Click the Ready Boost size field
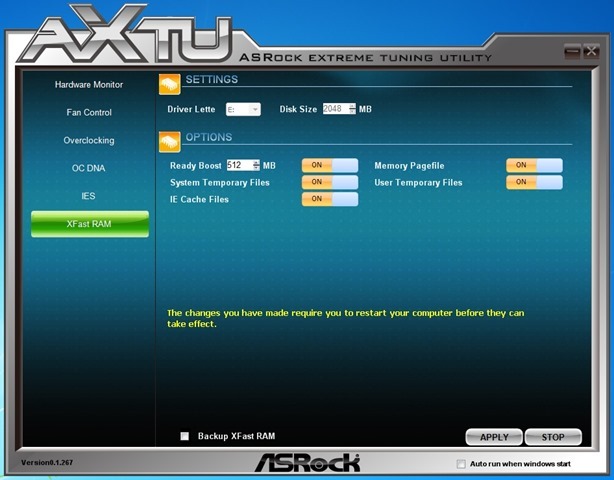 pos(240,165)
